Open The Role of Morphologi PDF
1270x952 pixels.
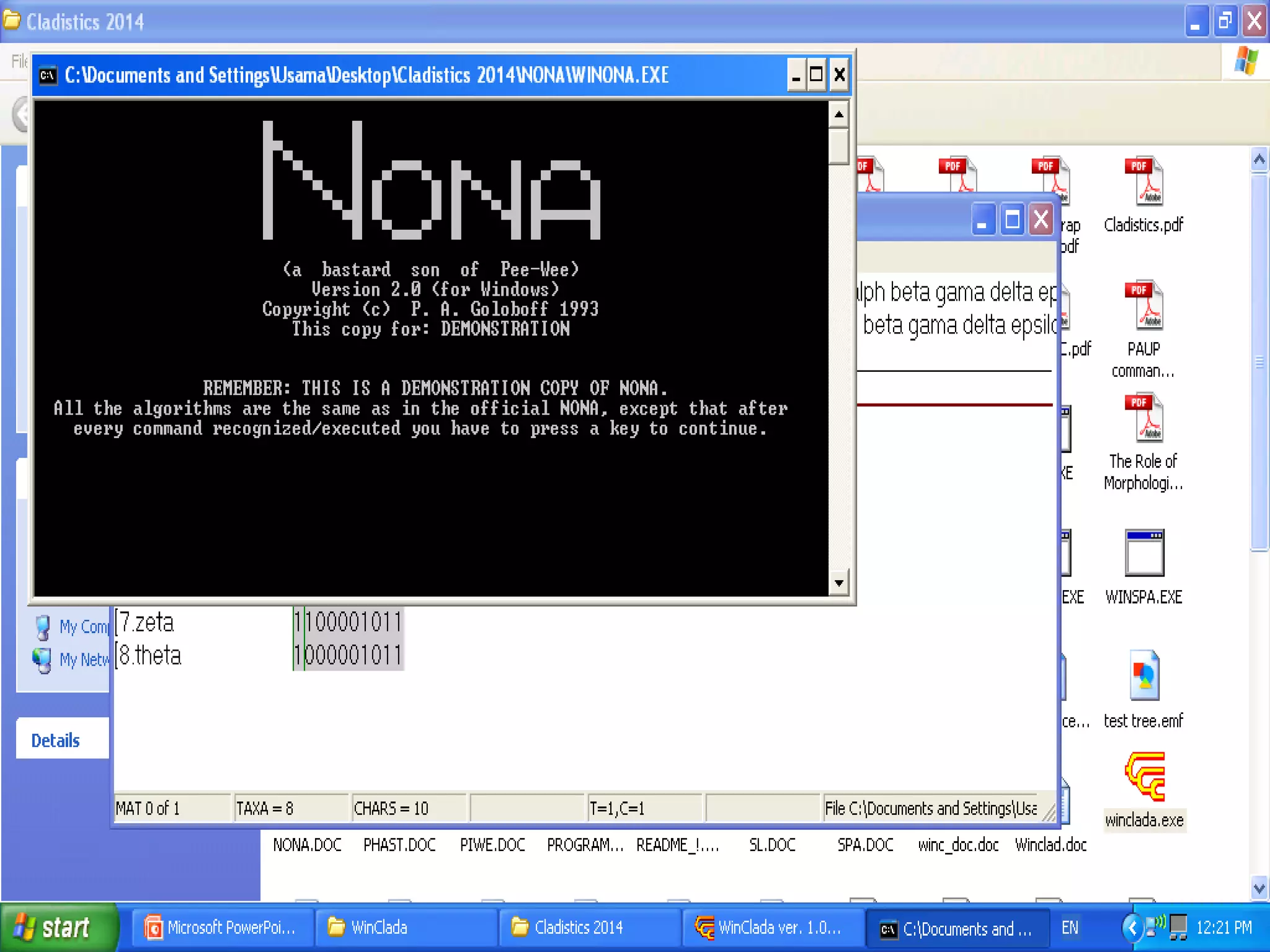coord(1143,417)
